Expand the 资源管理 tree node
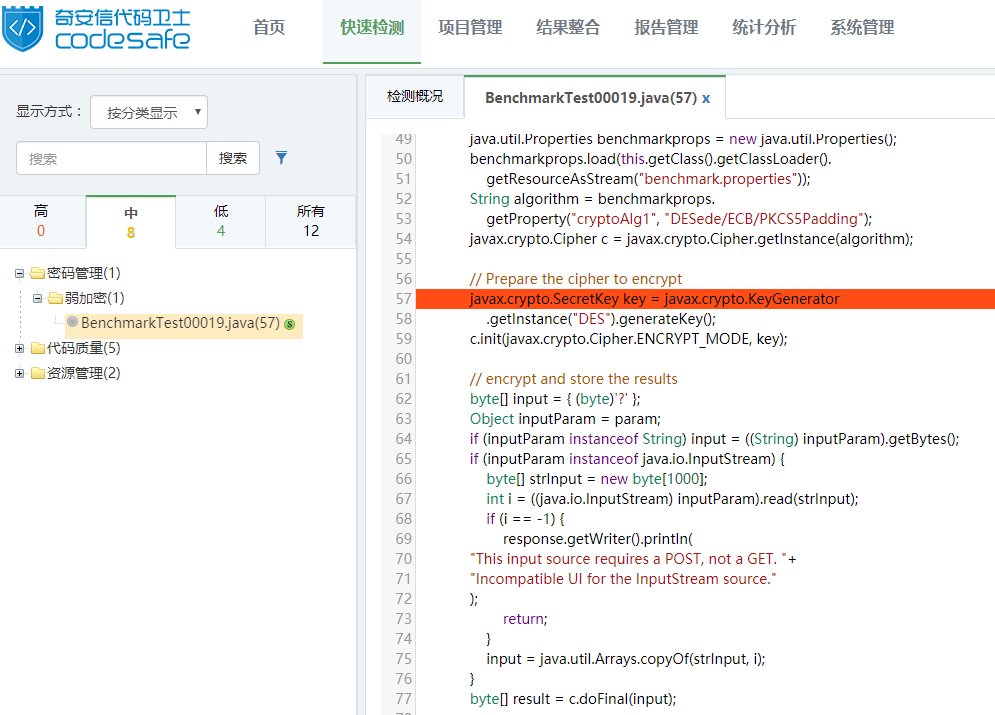Viewport: 995px width, 715px height. coord(20,373)
